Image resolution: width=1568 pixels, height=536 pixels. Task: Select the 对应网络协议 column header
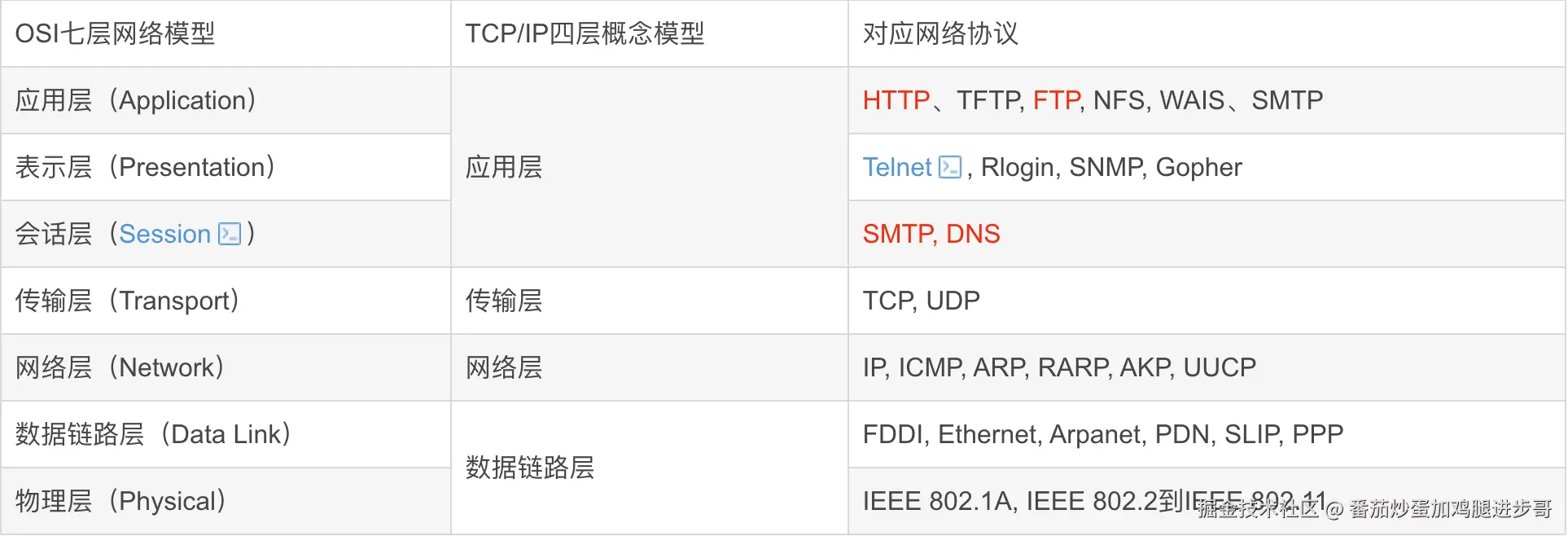(940, 33)
